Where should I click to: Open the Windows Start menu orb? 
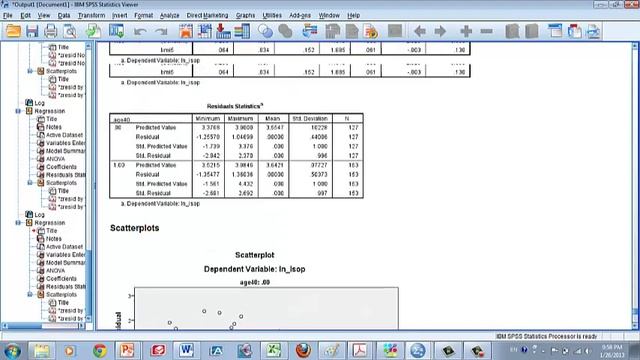[12, 351]
